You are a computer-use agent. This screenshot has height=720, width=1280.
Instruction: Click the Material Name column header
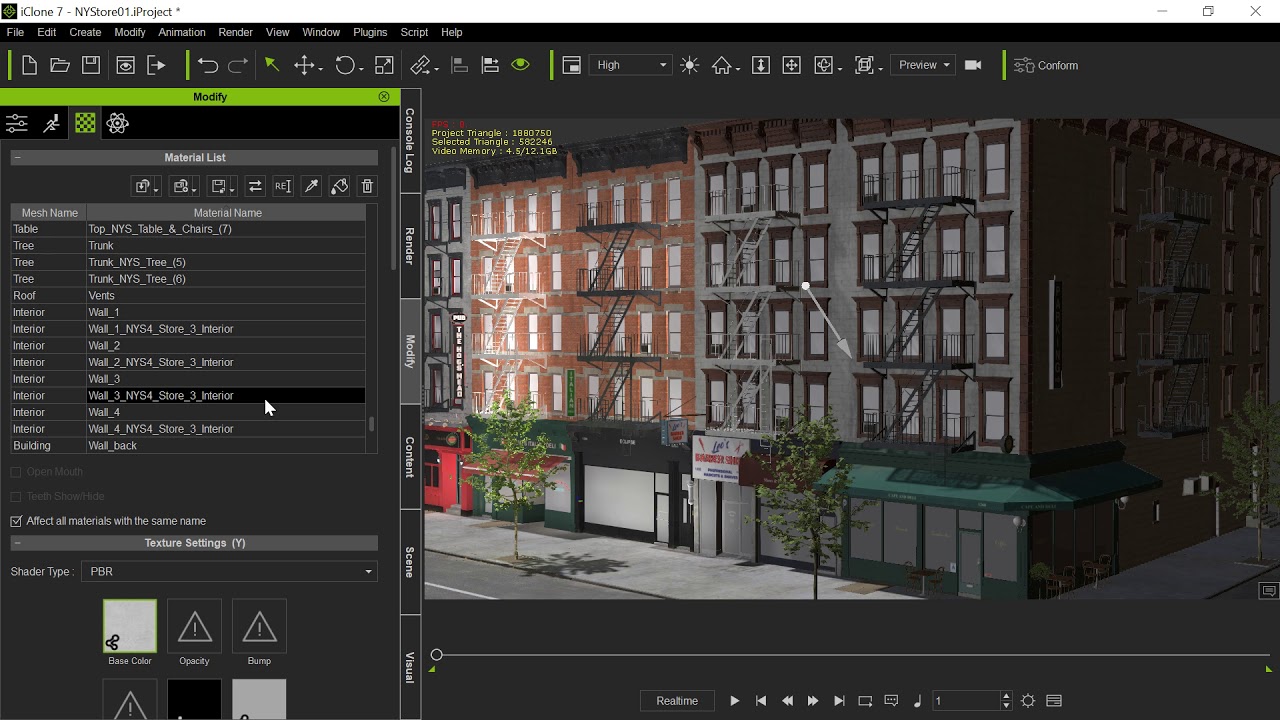pos(227,213)
